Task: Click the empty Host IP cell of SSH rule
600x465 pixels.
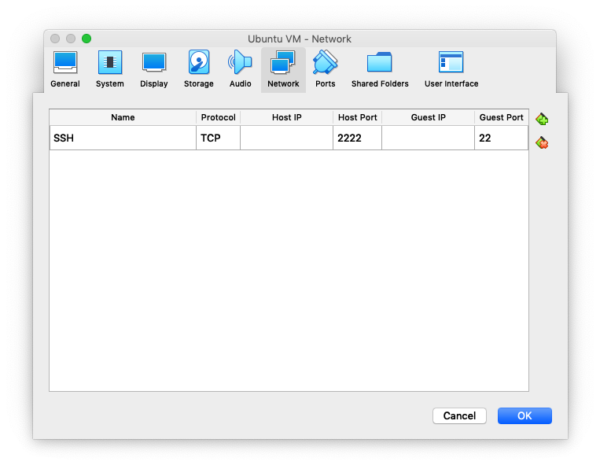Action: click(x=287, y=138)
